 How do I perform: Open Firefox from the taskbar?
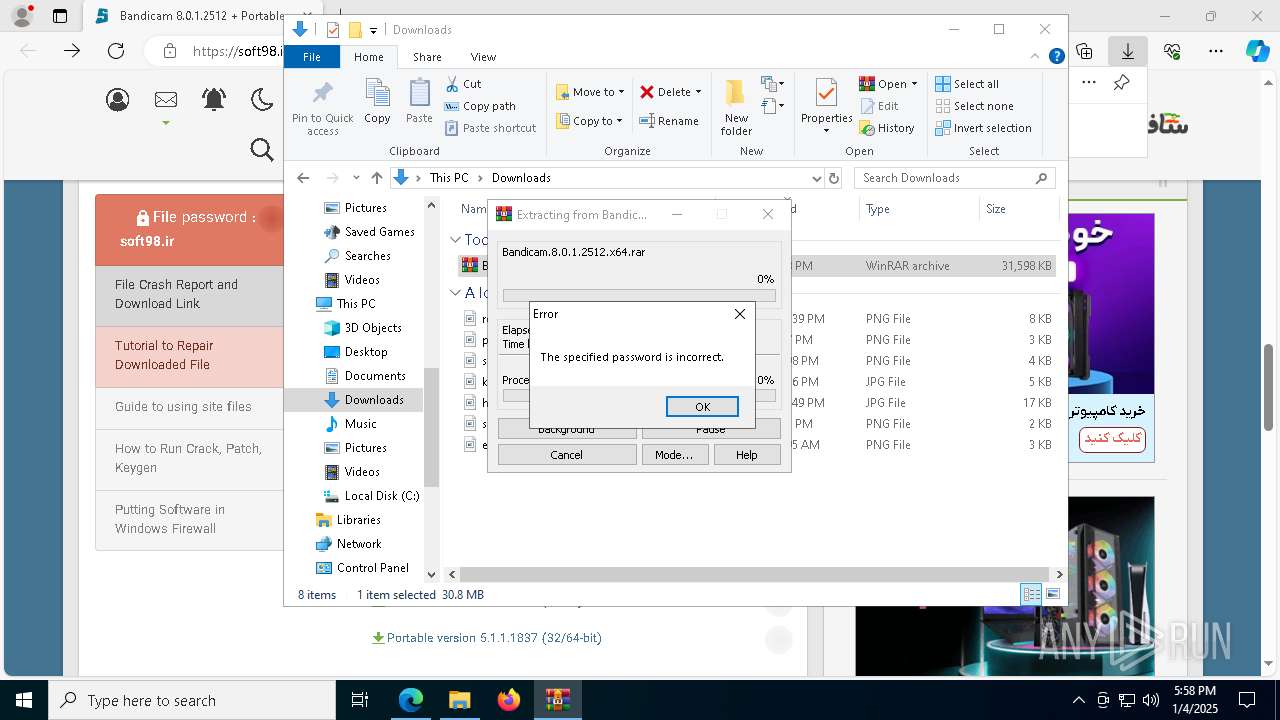coord(509,700)
